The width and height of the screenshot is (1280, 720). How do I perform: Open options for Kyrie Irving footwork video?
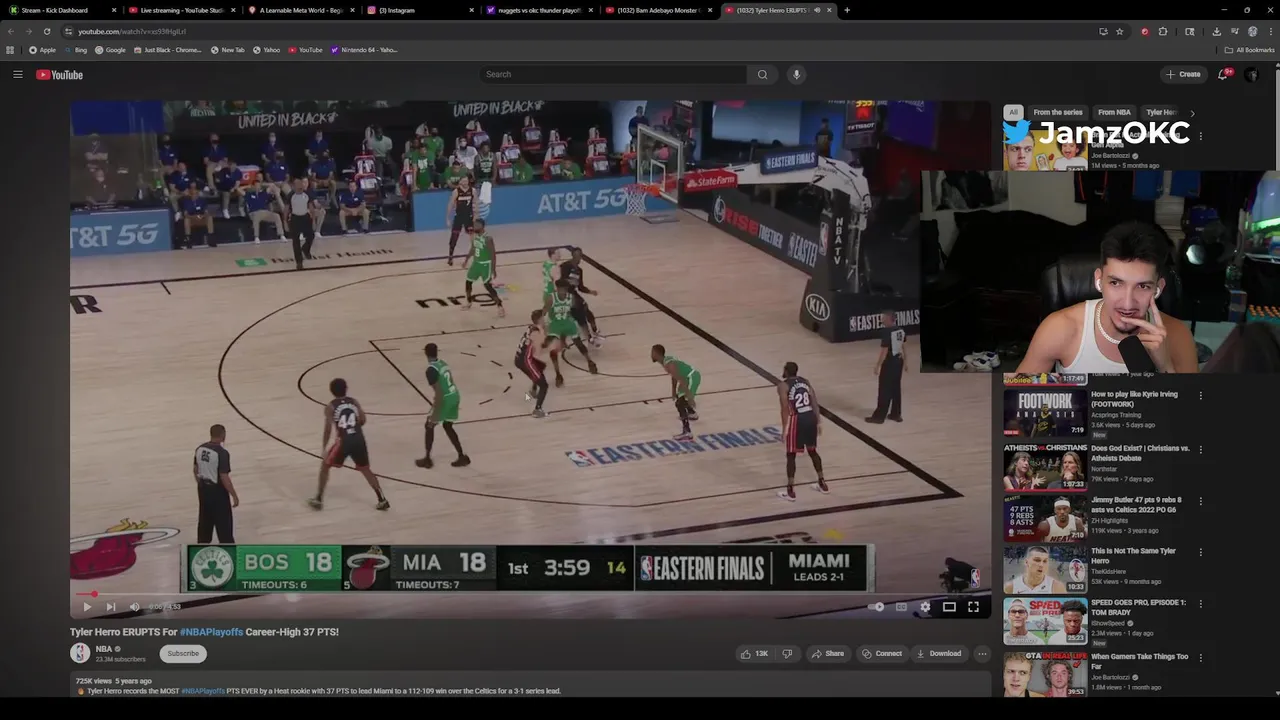(x=1201, y=396)
